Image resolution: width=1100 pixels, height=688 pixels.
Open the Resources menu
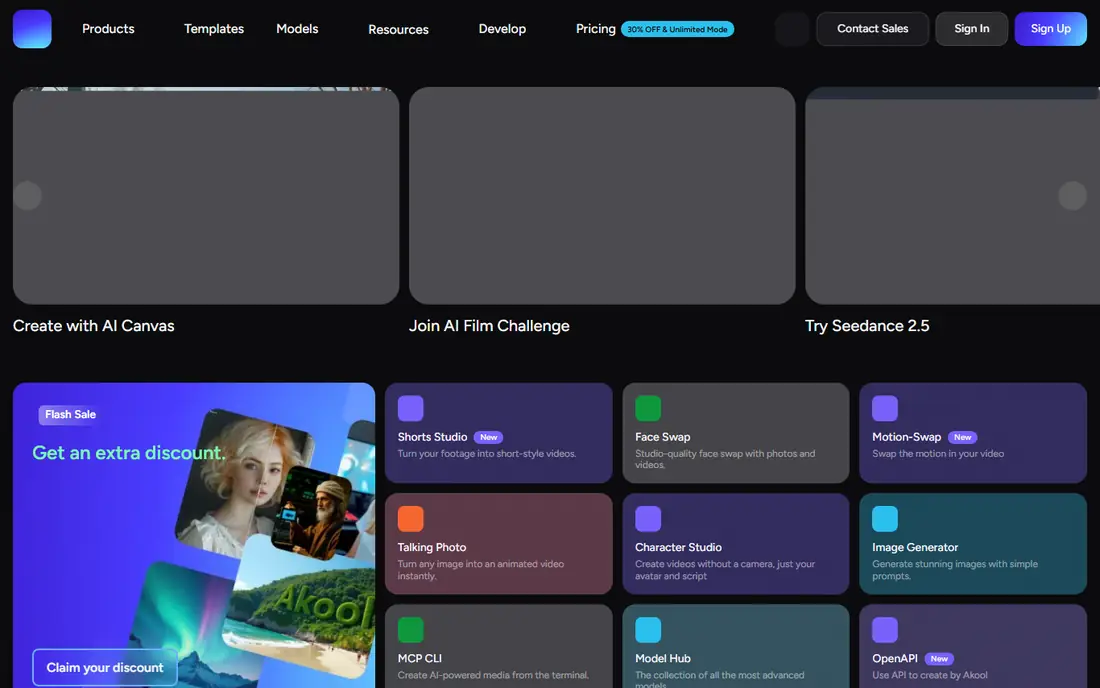pyautogui.click(x=398, y=29)
